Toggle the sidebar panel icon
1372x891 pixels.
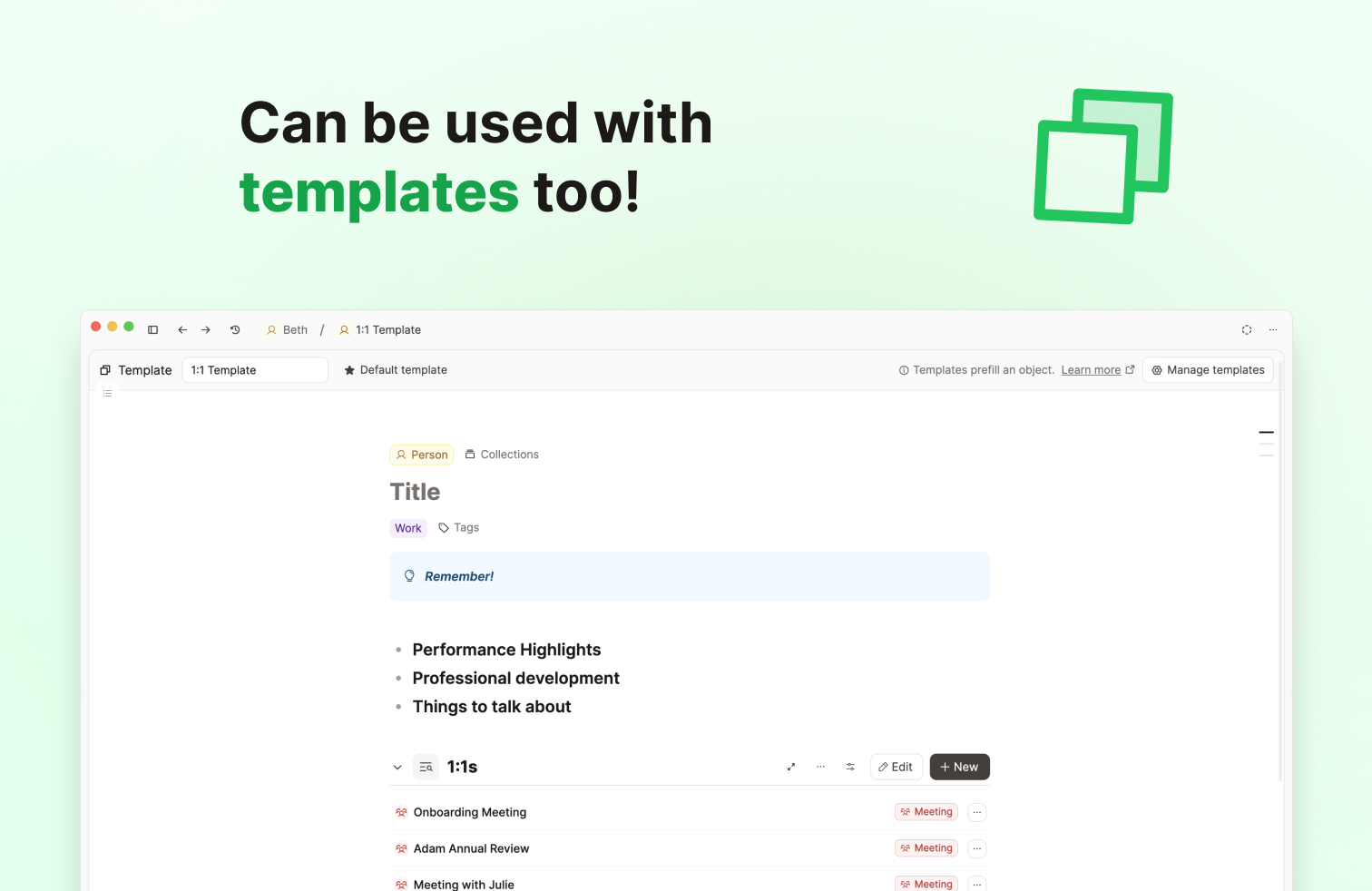pyautogui.click(x=152, y=329)
